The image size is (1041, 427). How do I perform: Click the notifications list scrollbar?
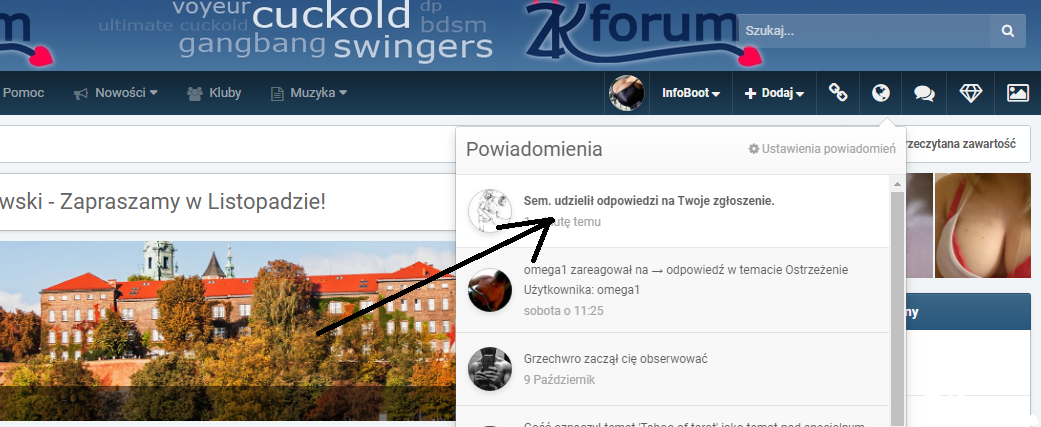[x=897, y=302]
